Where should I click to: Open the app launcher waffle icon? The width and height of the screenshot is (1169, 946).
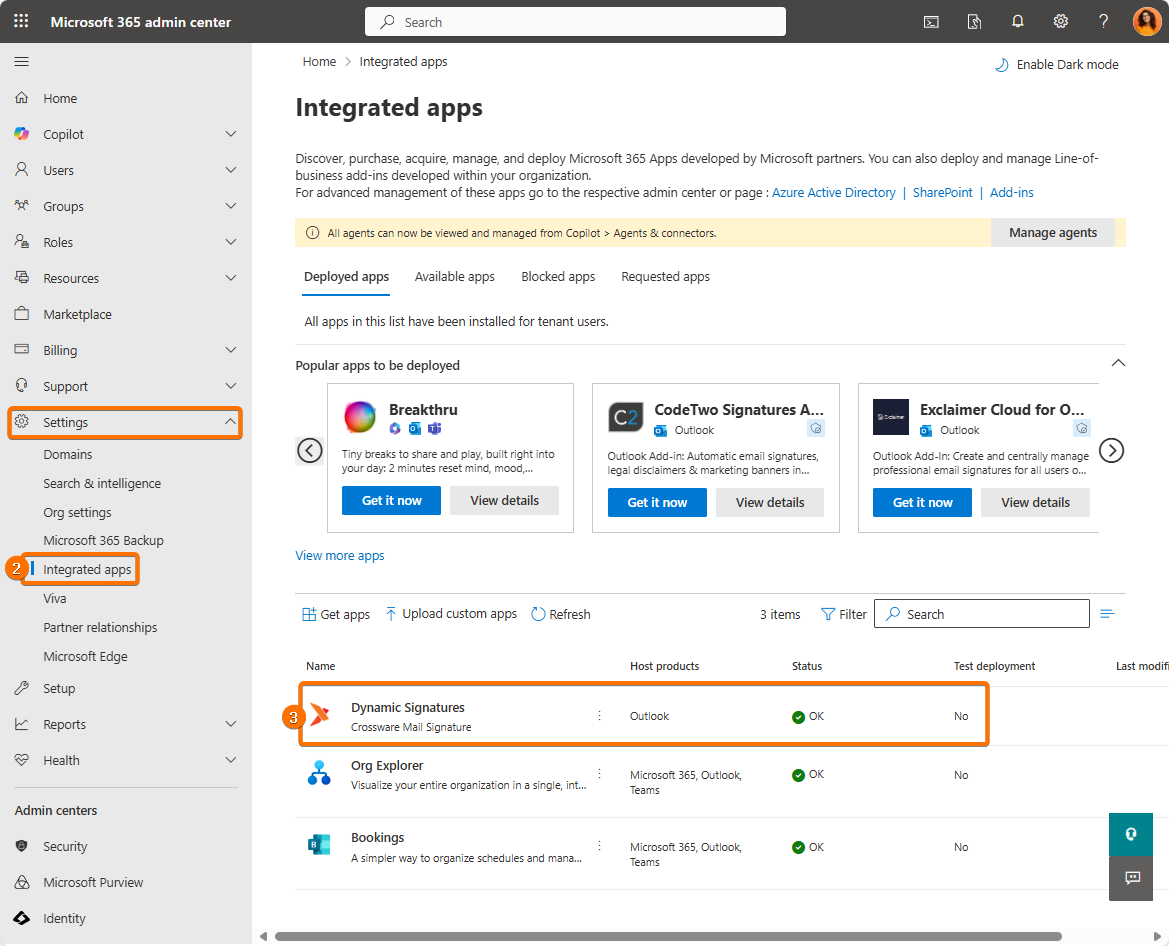click(21, 21)
